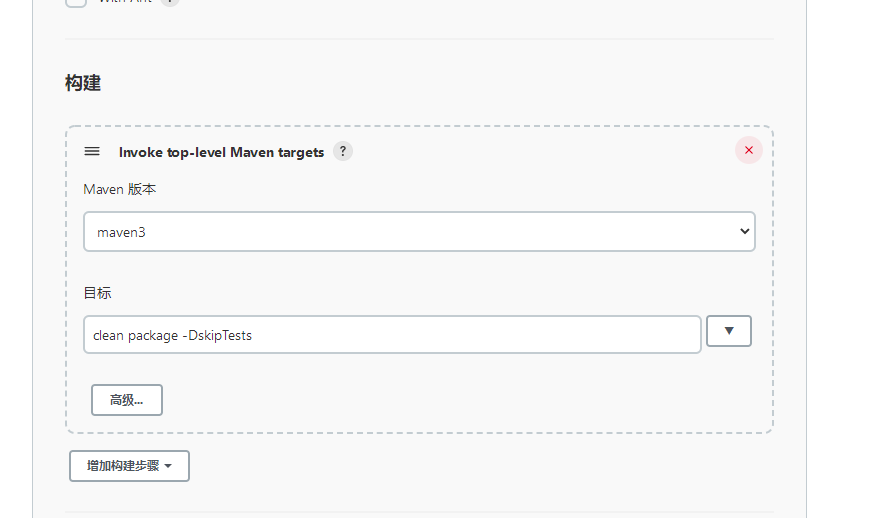Screen dimensions: 893x518
Task: Select the maven3 value text
Action: pos(120,232)
